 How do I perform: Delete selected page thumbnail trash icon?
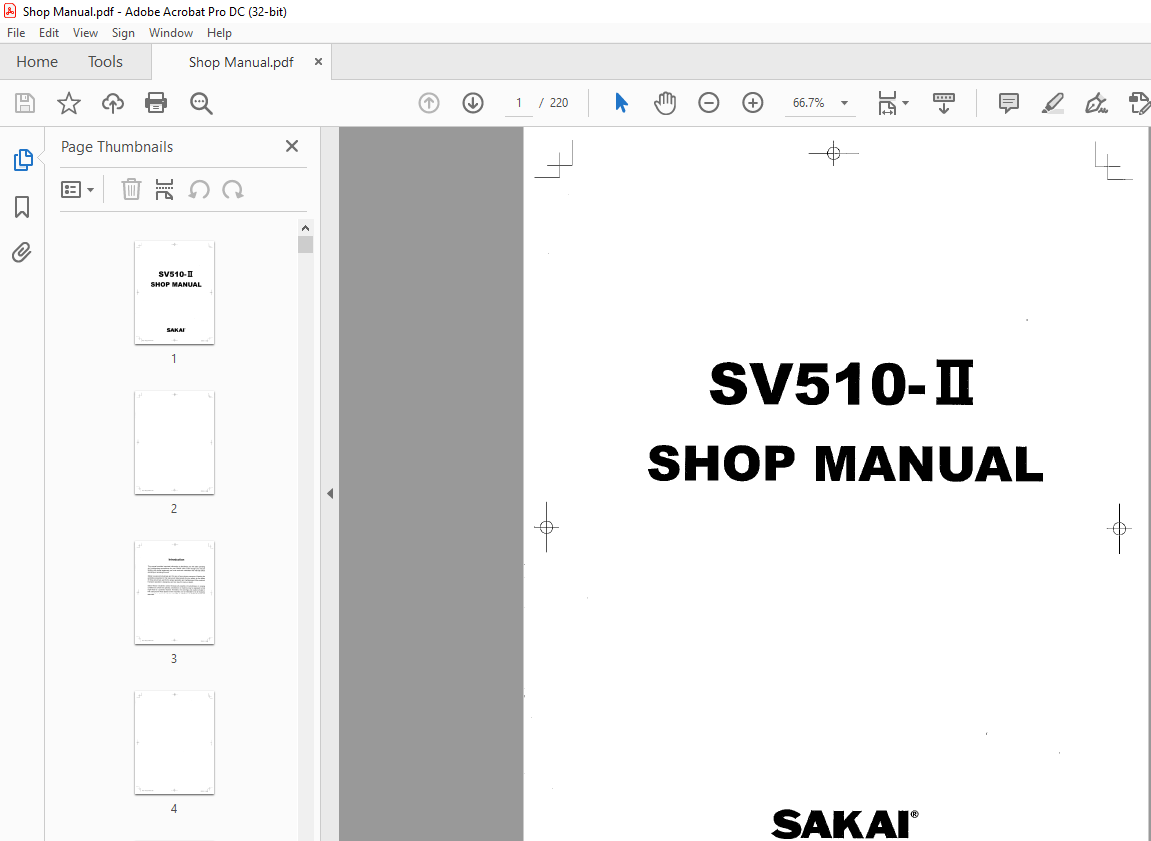[x=131, y=189]
